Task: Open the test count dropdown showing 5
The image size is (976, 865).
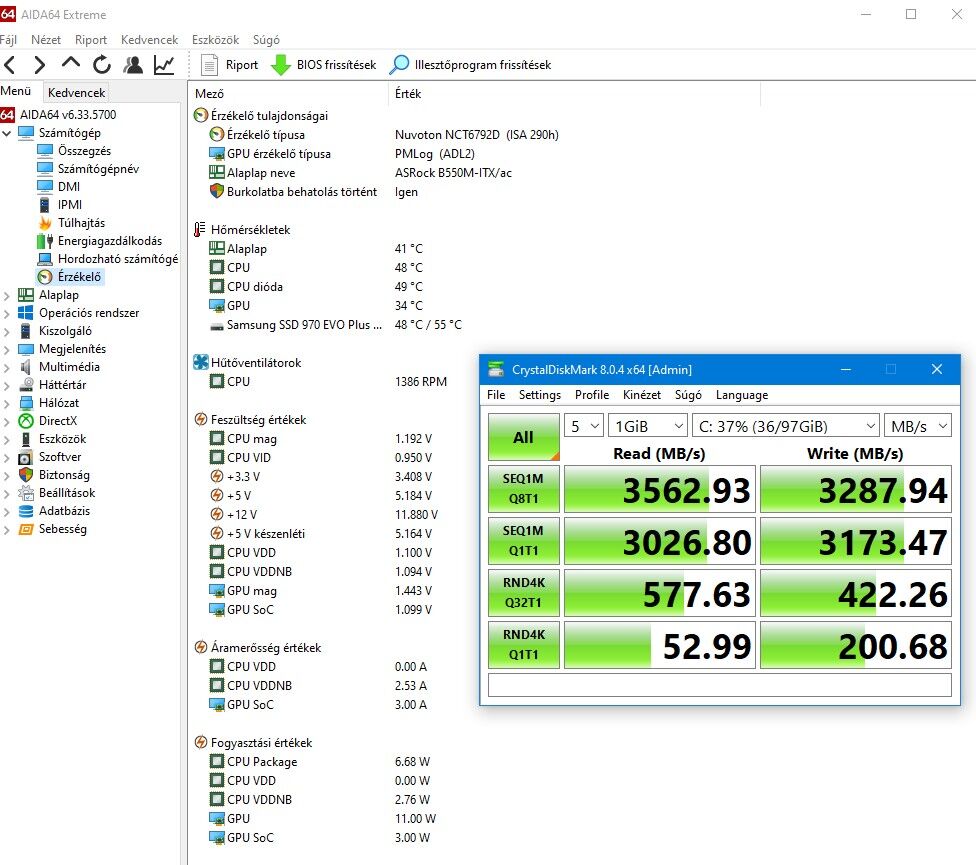Action: [584, 426]
